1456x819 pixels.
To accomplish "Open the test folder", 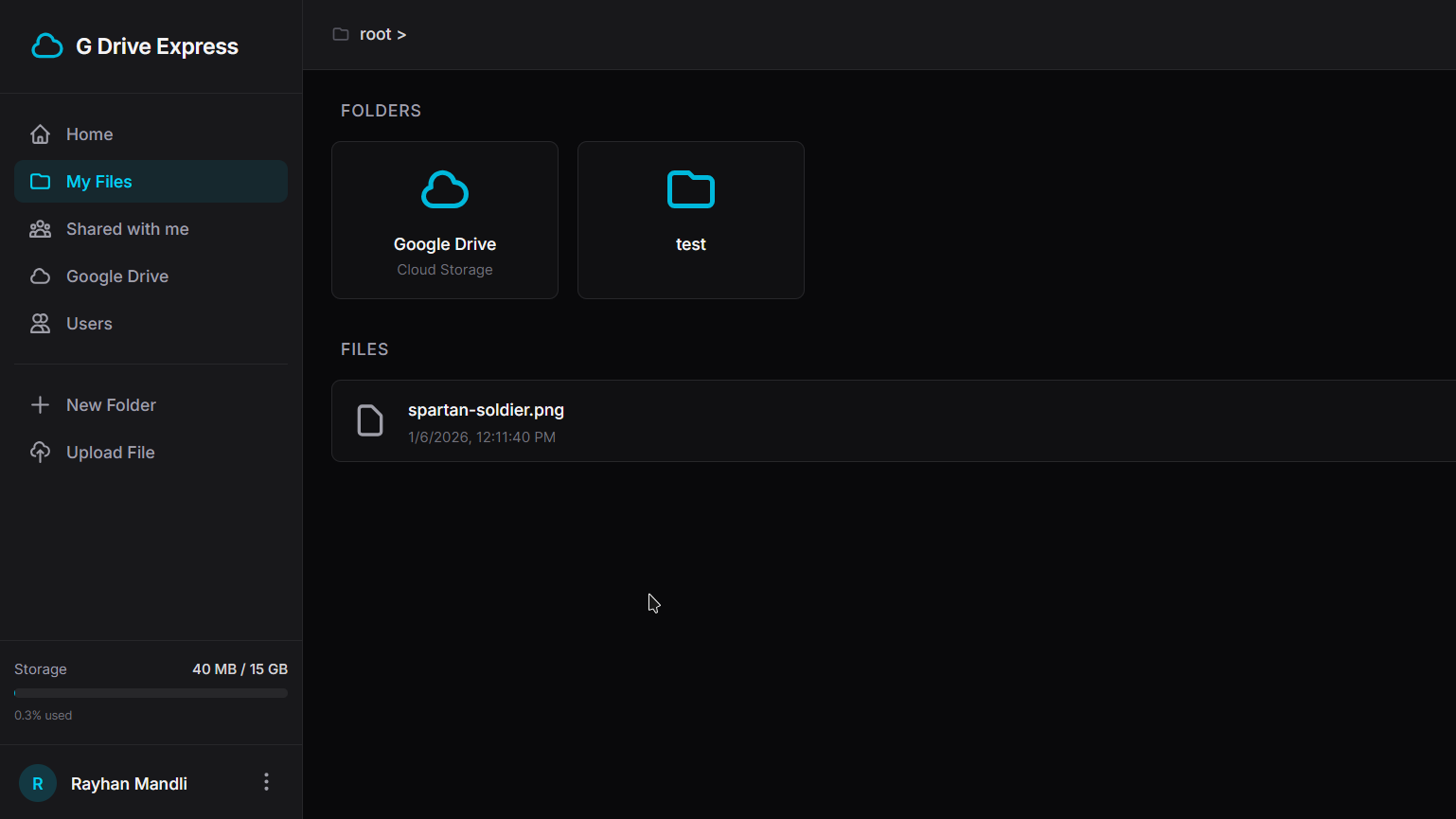I will (690, 220).
